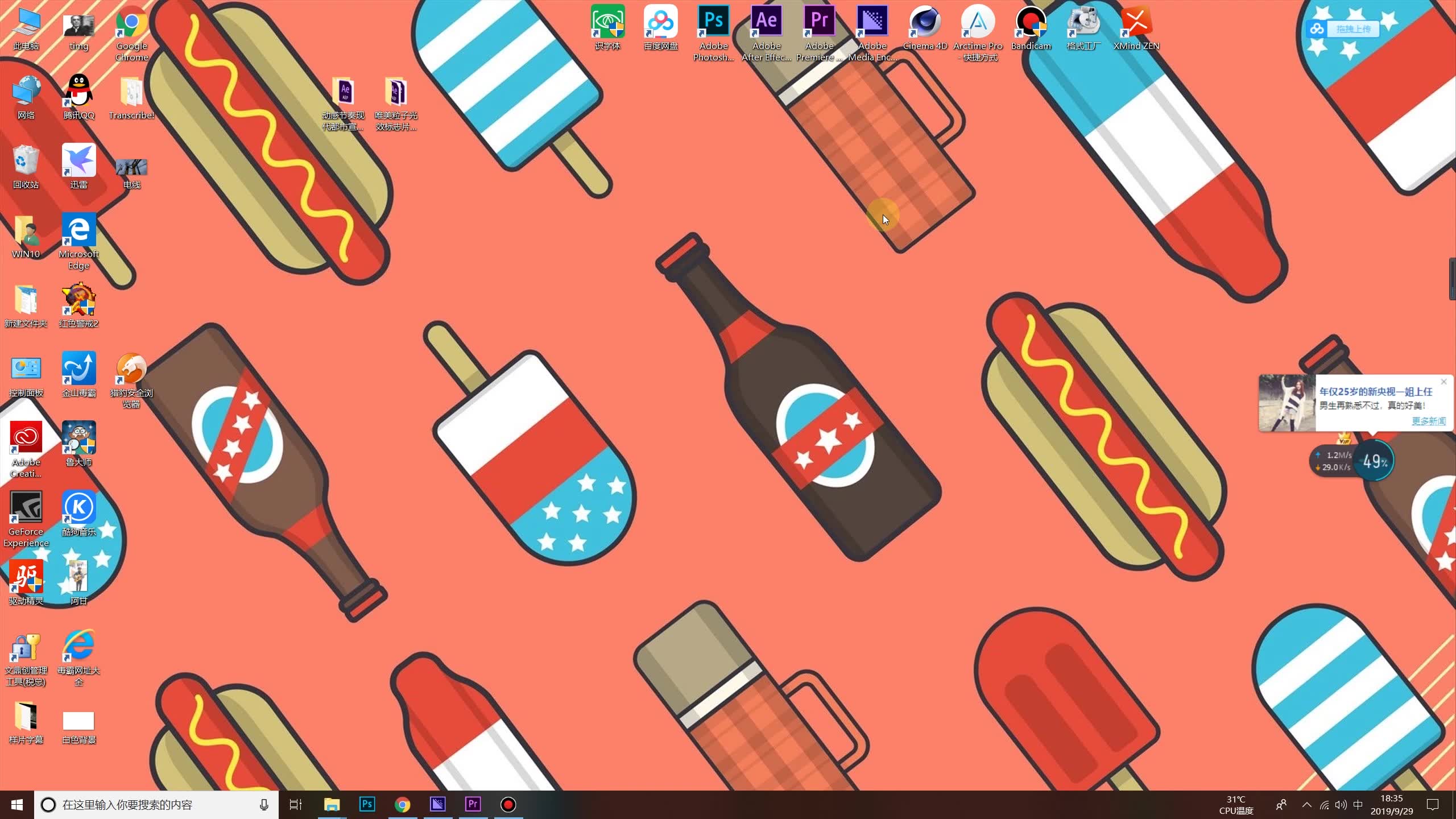Click the 更多新闻 link in news popup
Viewport: 1456px width, 819px height.
(1428, 421)
